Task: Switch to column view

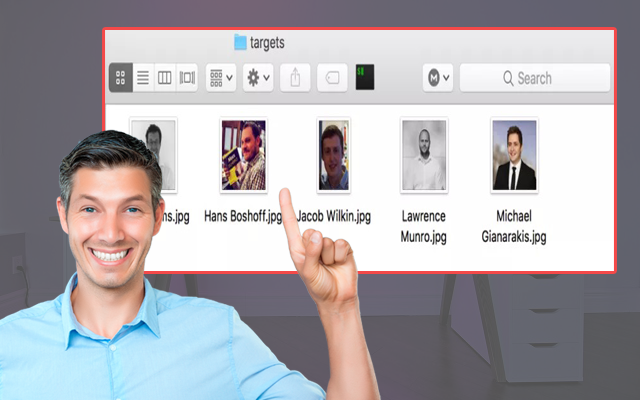Action: coord(165,78)
